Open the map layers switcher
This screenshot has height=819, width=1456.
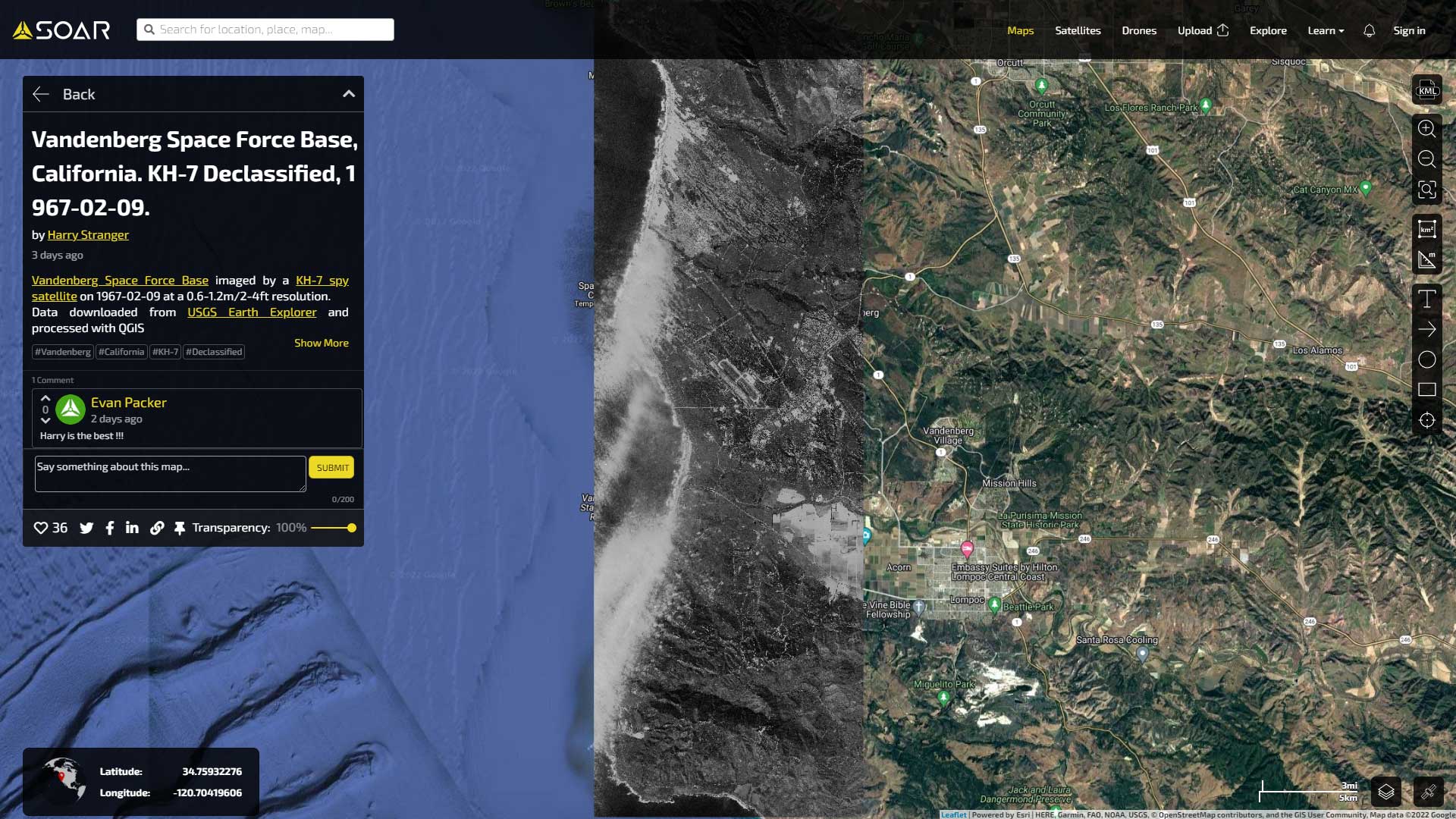pos(1386,792)
